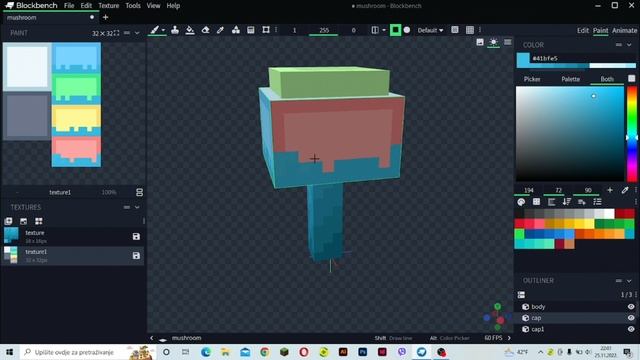Viewport: 640px width, 360px height.
Task: Save the texture named texture1
Action: [x=136, y=256]
